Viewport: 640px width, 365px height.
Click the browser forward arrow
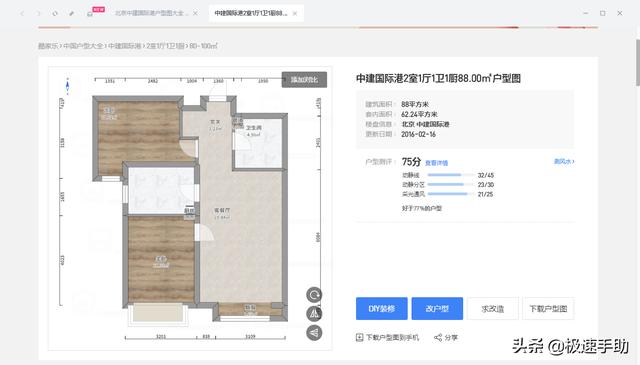(x=38, y=13)
